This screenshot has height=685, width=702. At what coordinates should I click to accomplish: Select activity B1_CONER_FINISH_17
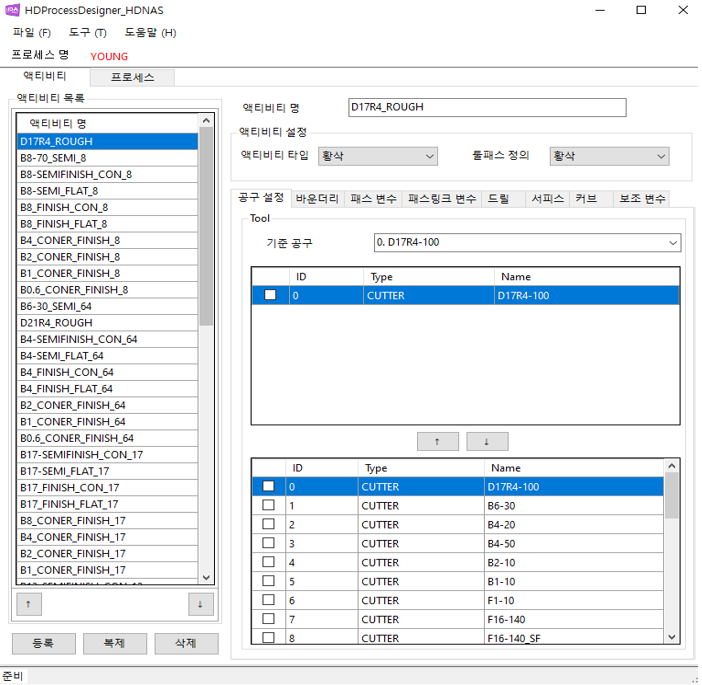107,569
